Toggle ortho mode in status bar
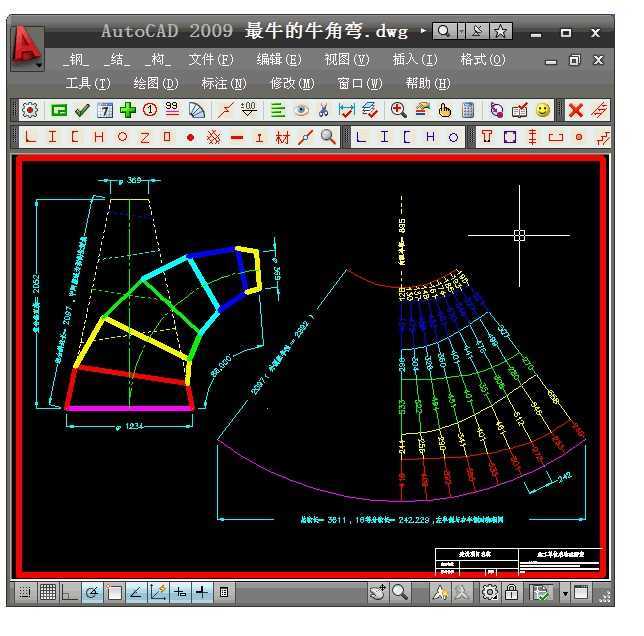Viewport: 644px width, 636px height. coord(69,592)
